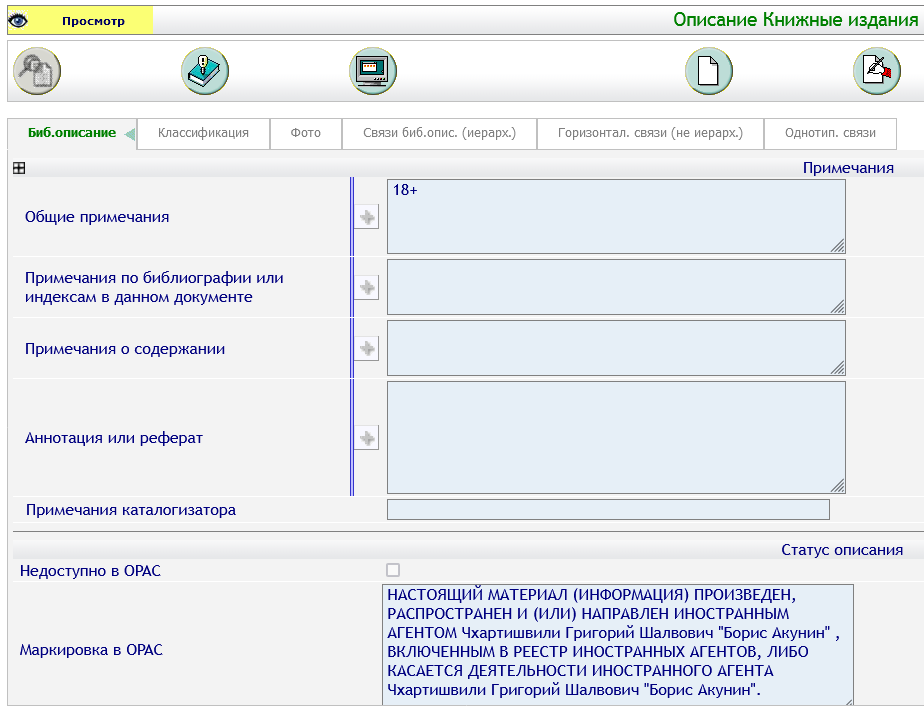This screenshot has width=924, height=716.
Task: Click the eye icon next to Просмотр
Action: pos(18,21)
